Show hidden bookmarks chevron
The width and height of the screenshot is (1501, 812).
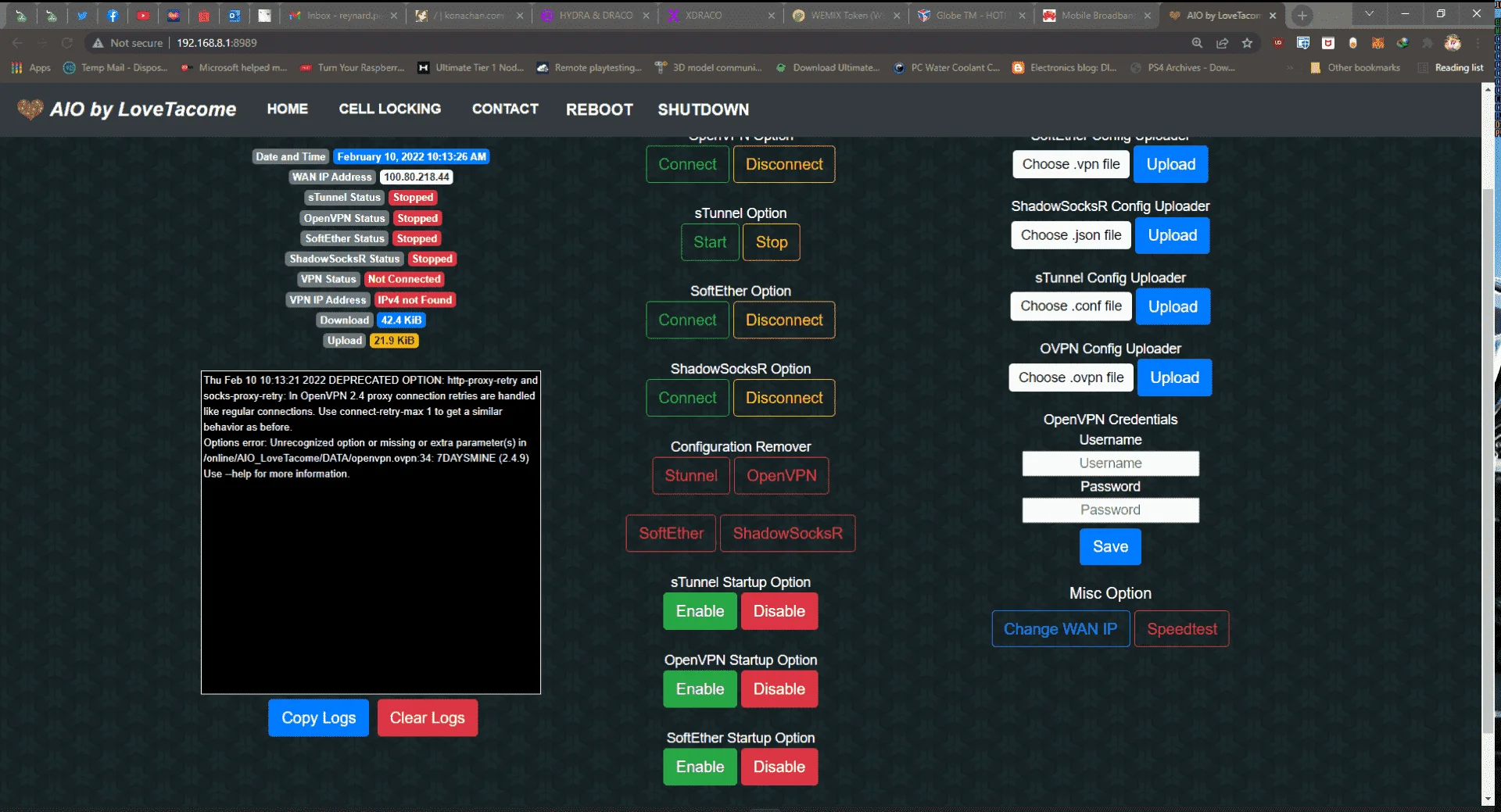pyautogui.click(x=1290, y=68)
